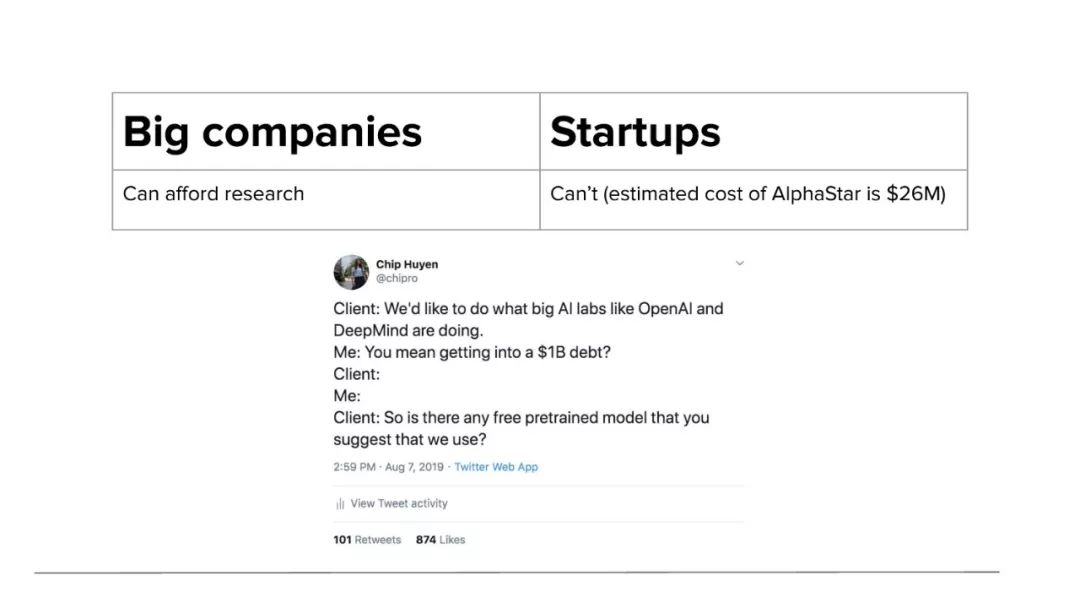Image resolution: width=1080 pixels, height=608 pixels.
Task: Click the empty Me: line in tweet
Action: pyautogui.click(x=347, y=396)
